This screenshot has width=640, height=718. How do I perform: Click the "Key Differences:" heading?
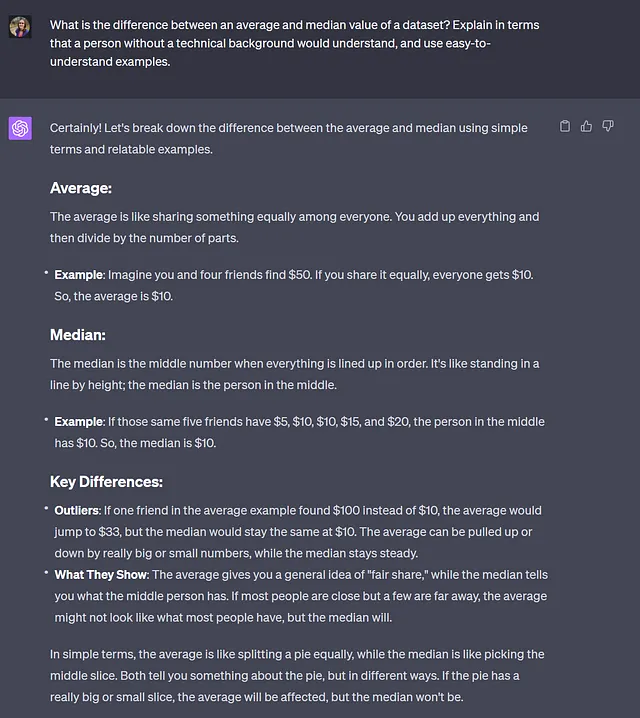[106, 482]
